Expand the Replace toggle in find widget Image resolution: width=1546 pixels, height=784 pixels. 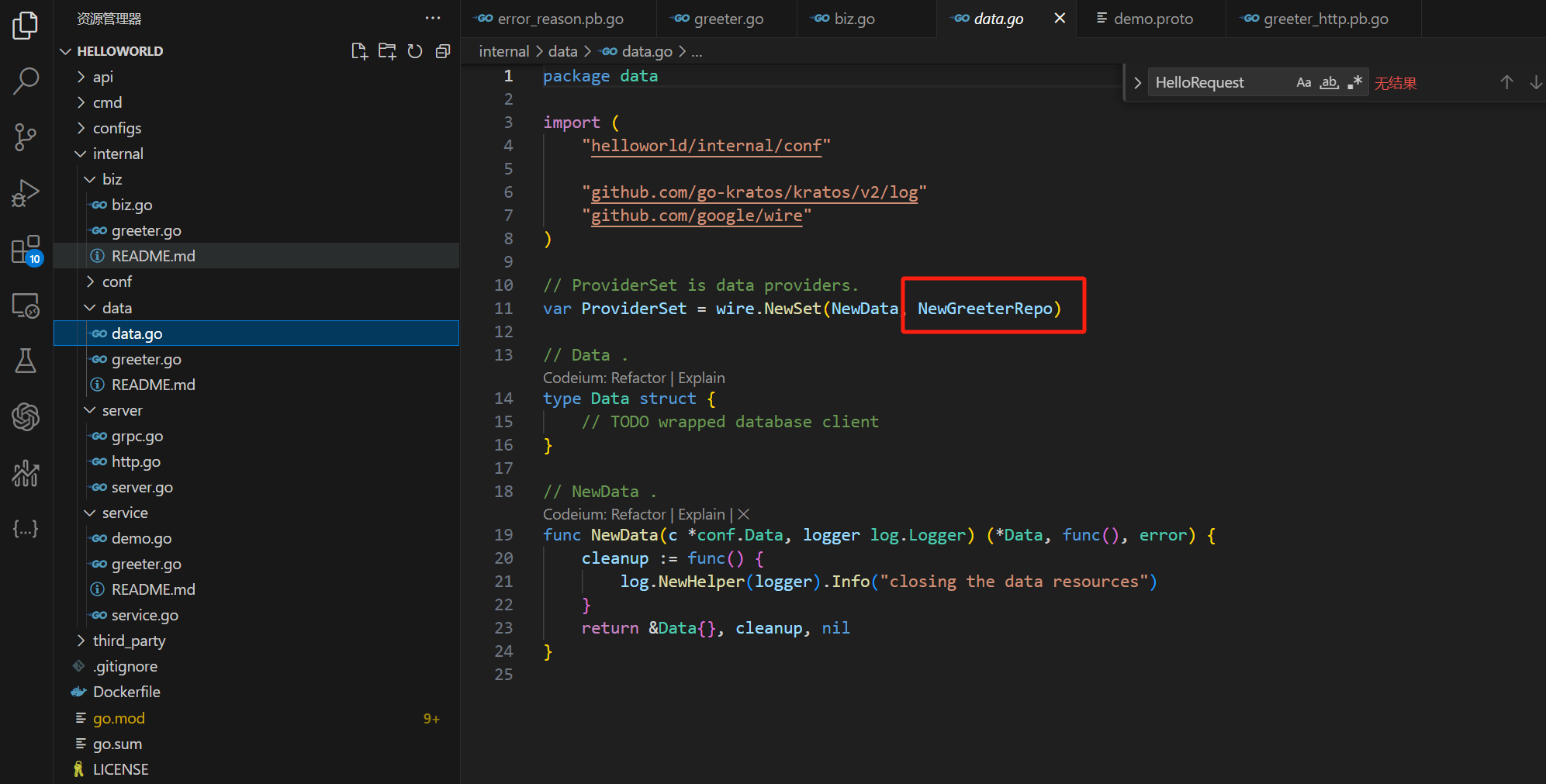pyautogui.click(x=1137, y=82)
